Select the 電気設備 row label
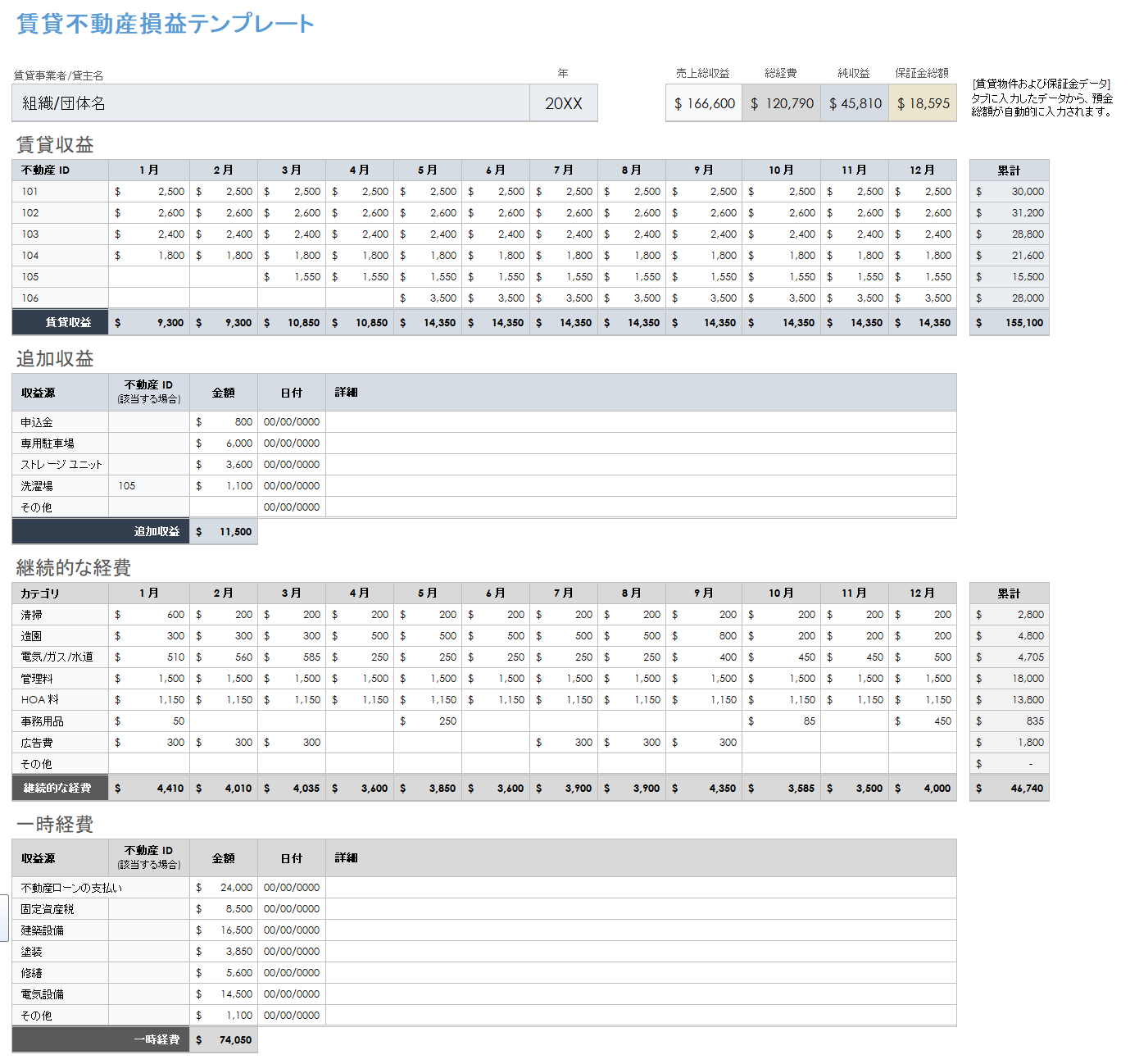Screen dimensions: 1130x1064 click(61, 994)
